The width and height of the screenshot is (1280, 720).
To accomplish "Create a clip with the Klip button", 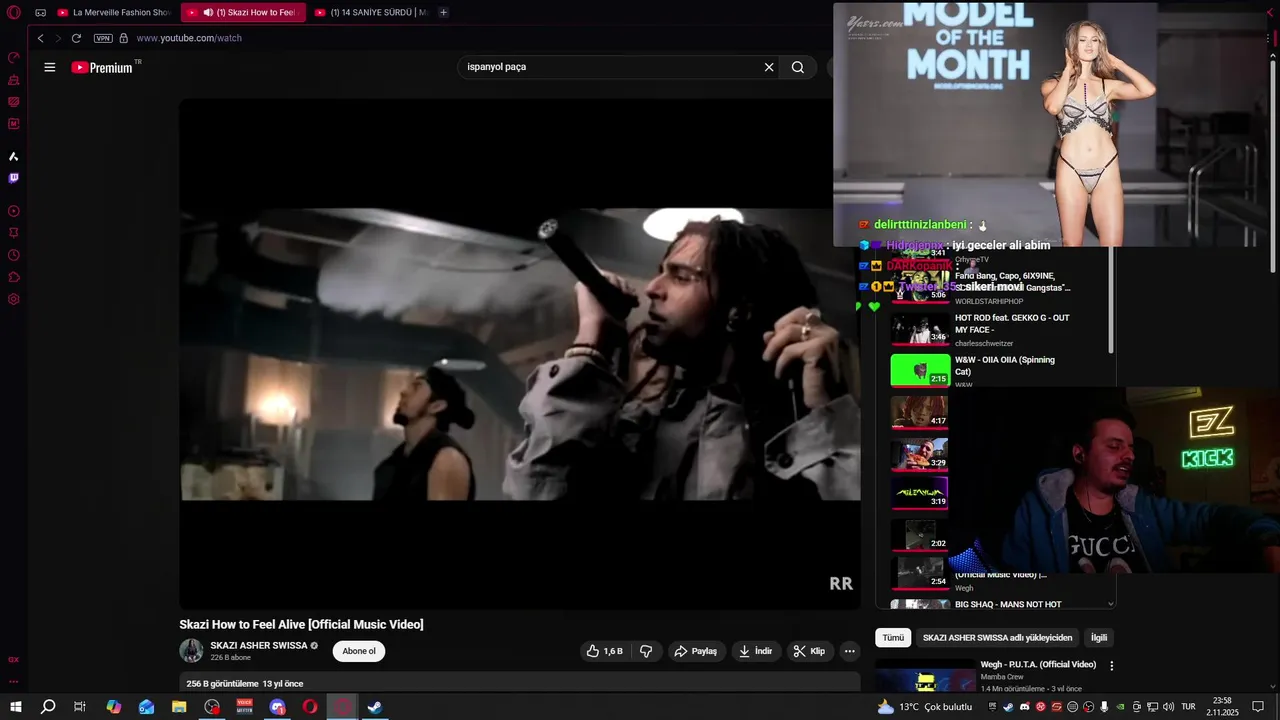I will [809, 651].
